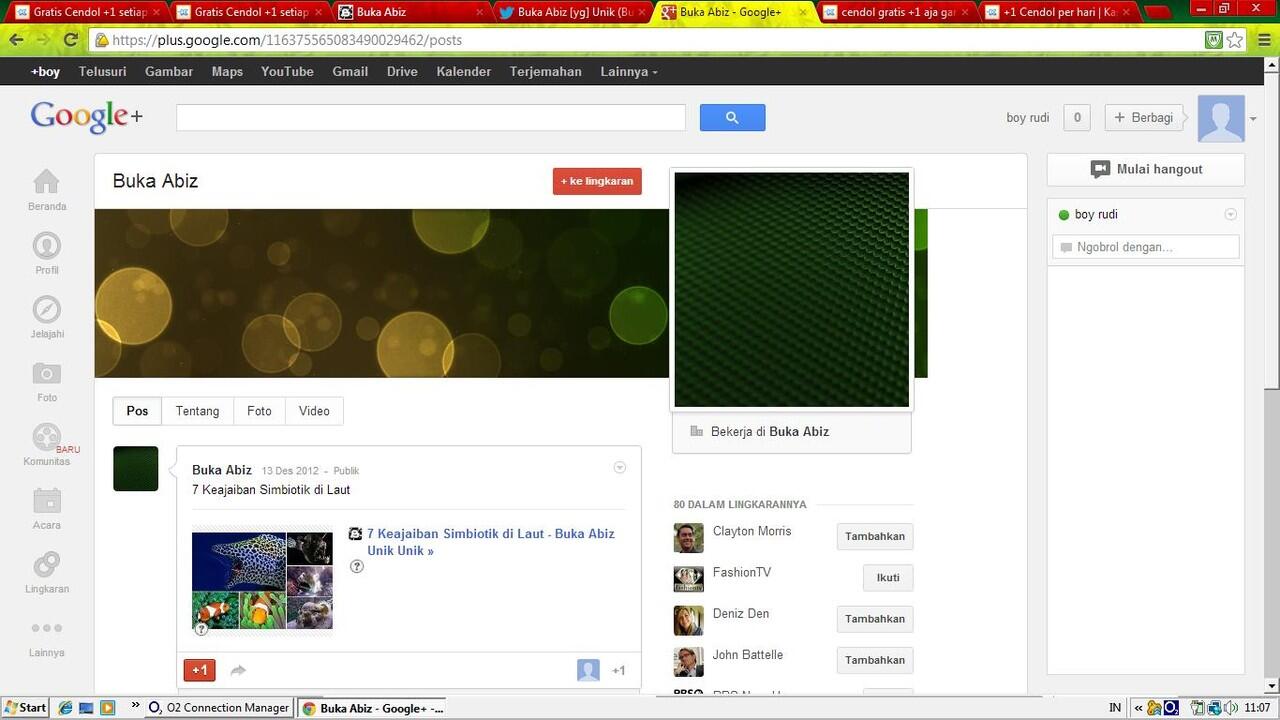Click Tambahkan next to John Battelle

pos(875,660)
